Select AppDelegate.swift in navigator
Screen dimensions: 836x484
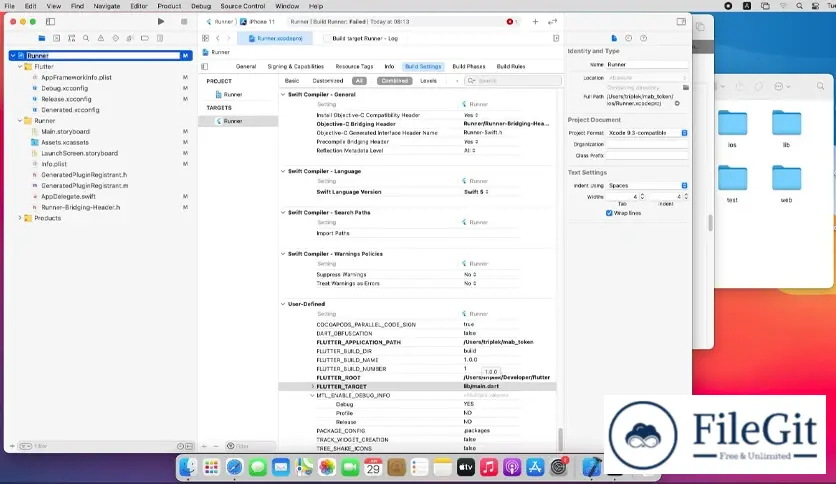[68, 197]
